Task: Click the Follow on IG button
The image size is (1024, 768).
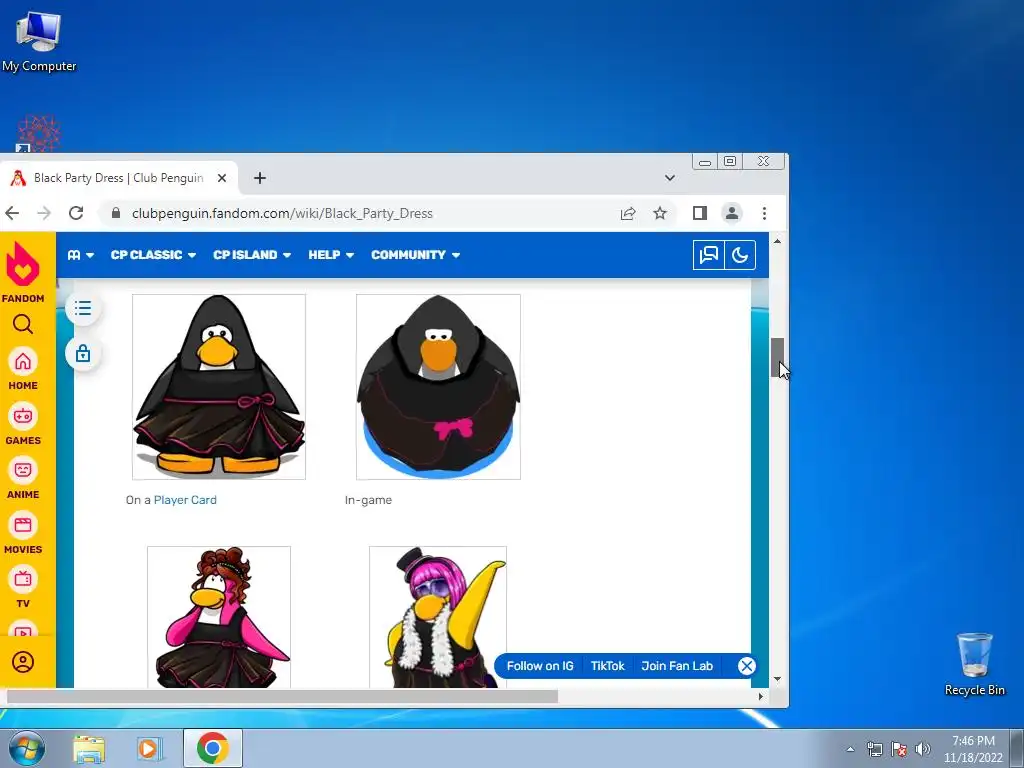Action: pos(540,665)
